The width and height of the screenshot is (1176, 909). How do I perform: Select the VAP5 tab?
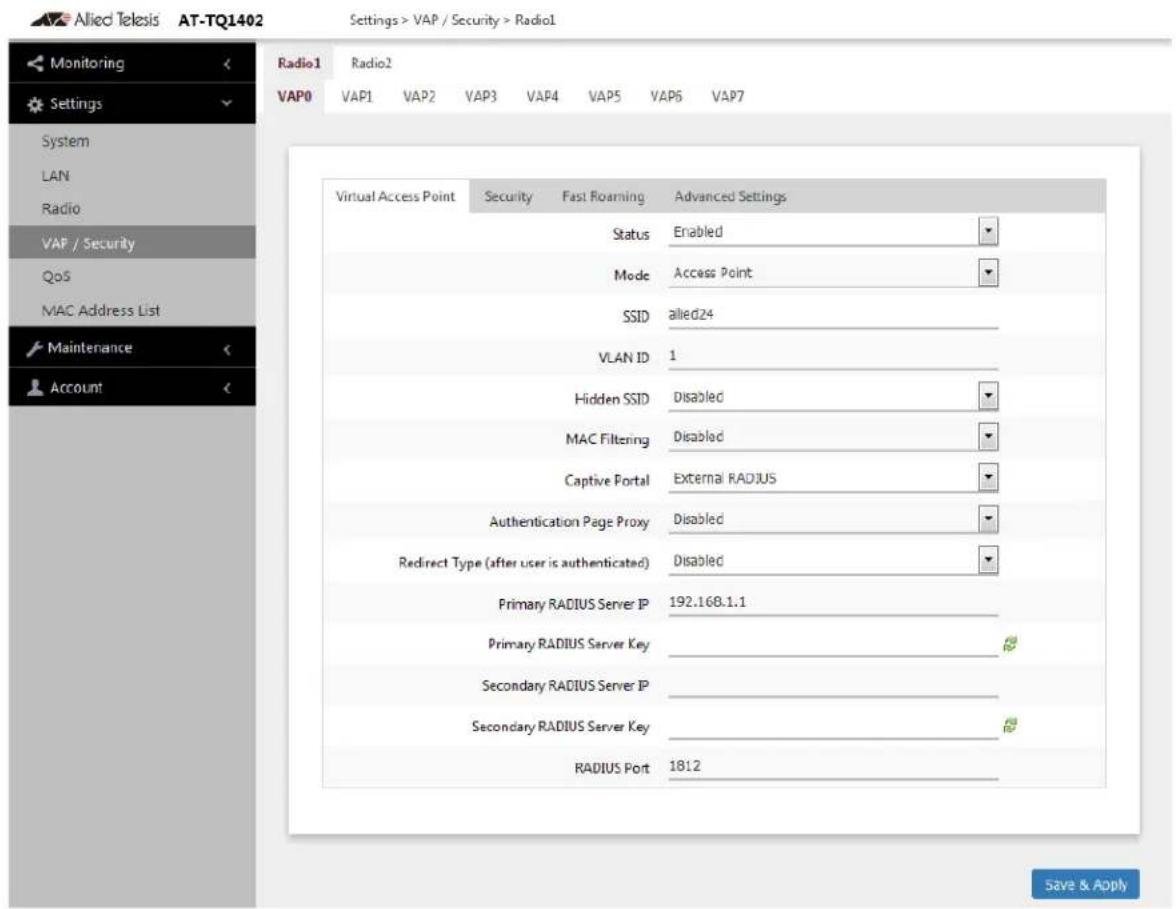pos(604,96)
